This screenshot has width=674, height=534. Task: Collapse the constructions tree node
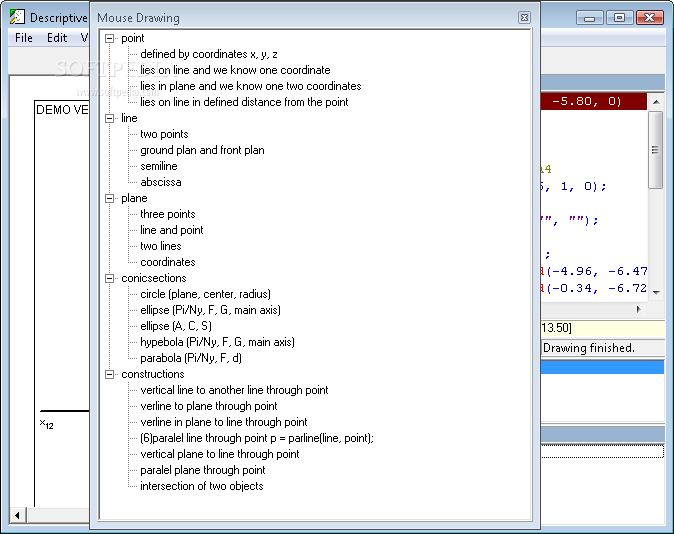110,374
